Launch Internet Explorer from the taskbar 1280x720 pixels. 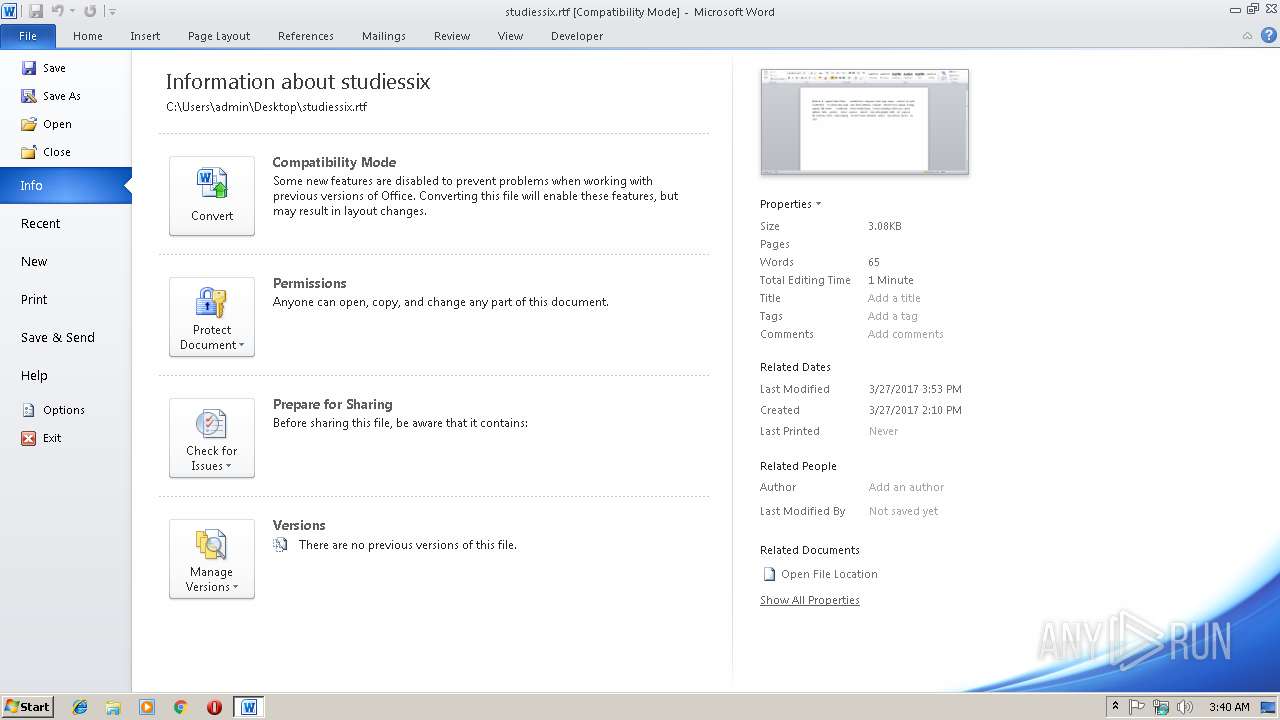click(x=80, y=707)
